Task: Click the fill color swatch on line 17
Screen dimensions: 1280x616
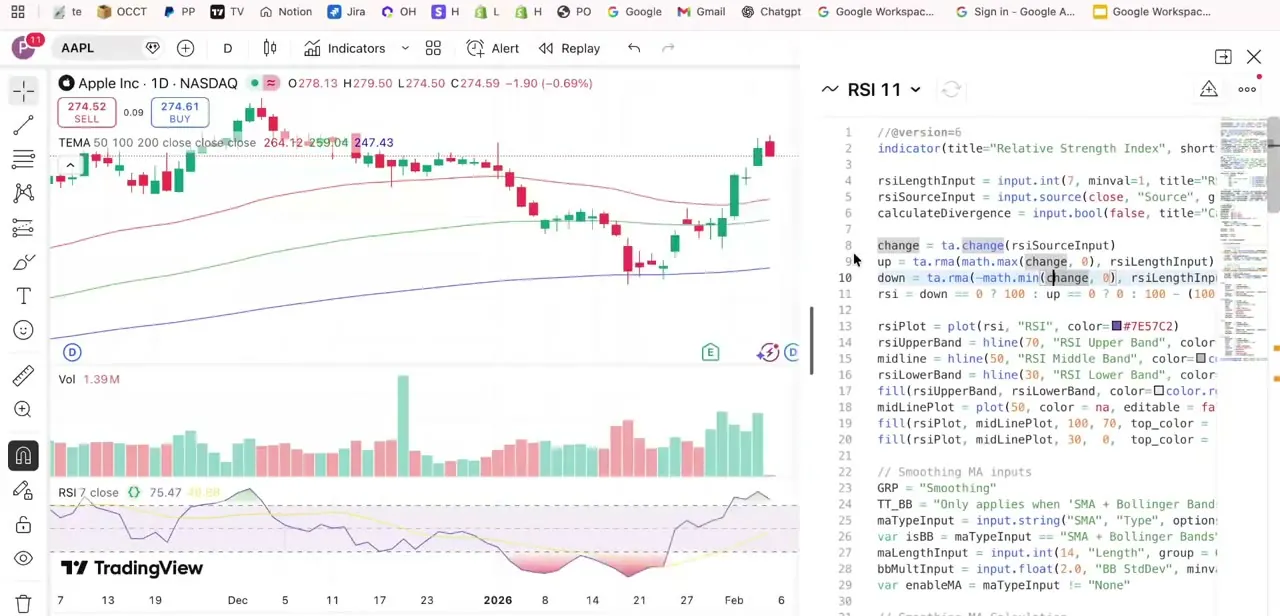Action: click(x=1159, y=391)
